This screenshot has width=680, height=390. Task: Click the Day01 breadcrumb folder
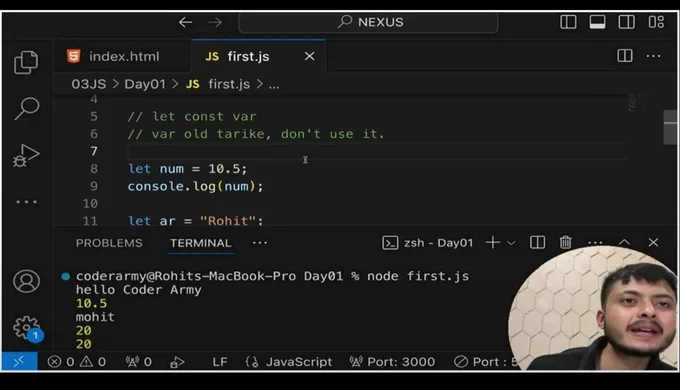[x=145, y=84]
